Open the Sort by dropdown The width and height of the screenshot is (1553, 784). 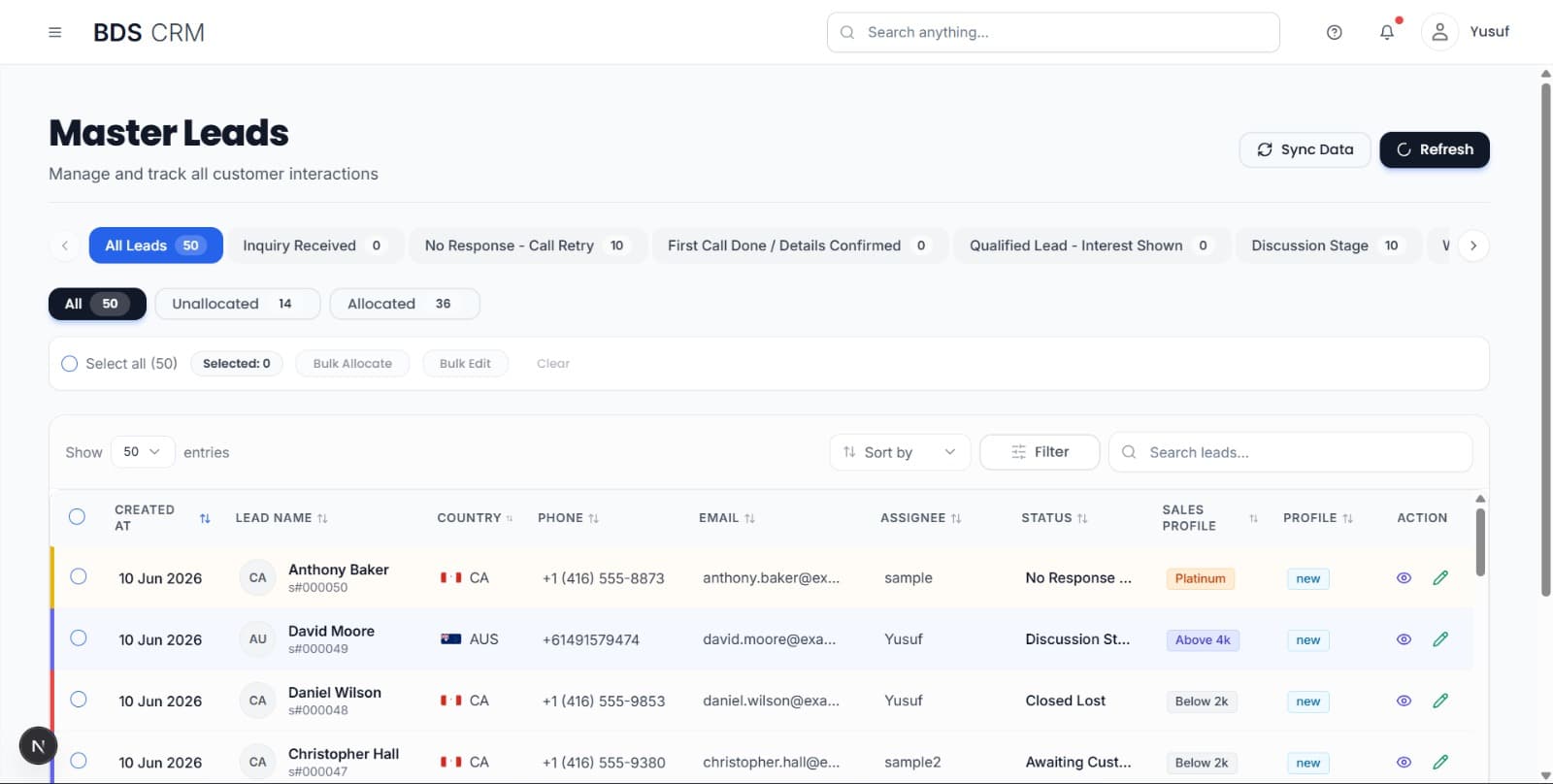click(x=900, y=452)
